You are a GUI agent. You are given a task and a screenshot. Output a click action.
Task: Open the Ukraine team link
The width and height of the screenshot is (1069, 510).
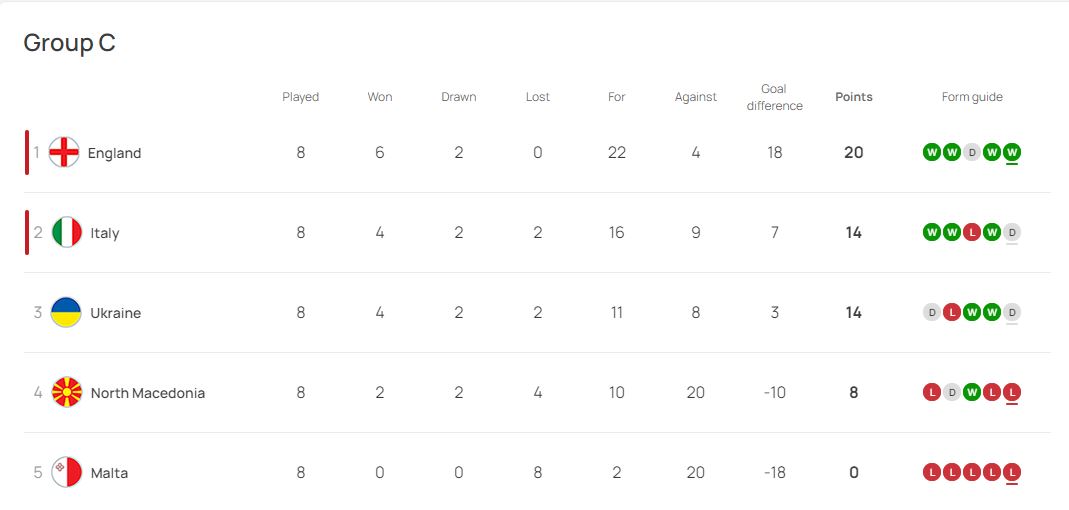[116, 313]
